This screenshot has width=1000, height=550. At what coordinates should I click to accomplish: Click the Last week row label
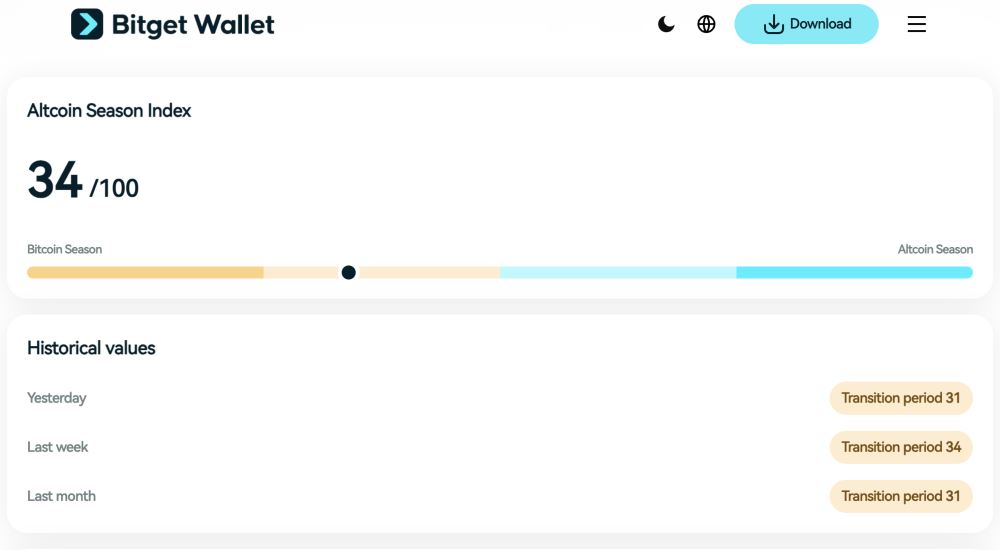(57, 447)
